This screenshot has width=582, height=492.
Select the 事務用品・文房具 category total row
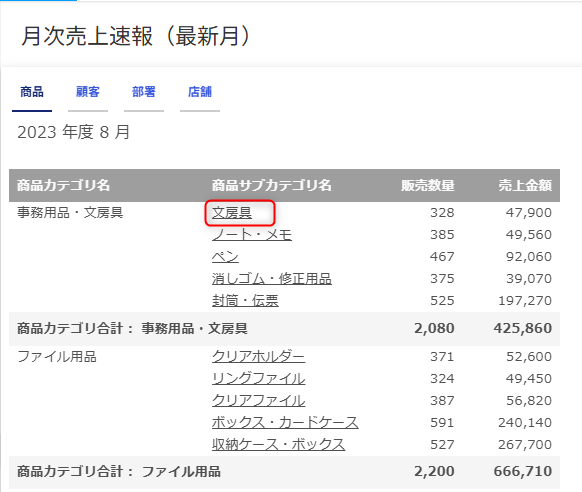284,329
